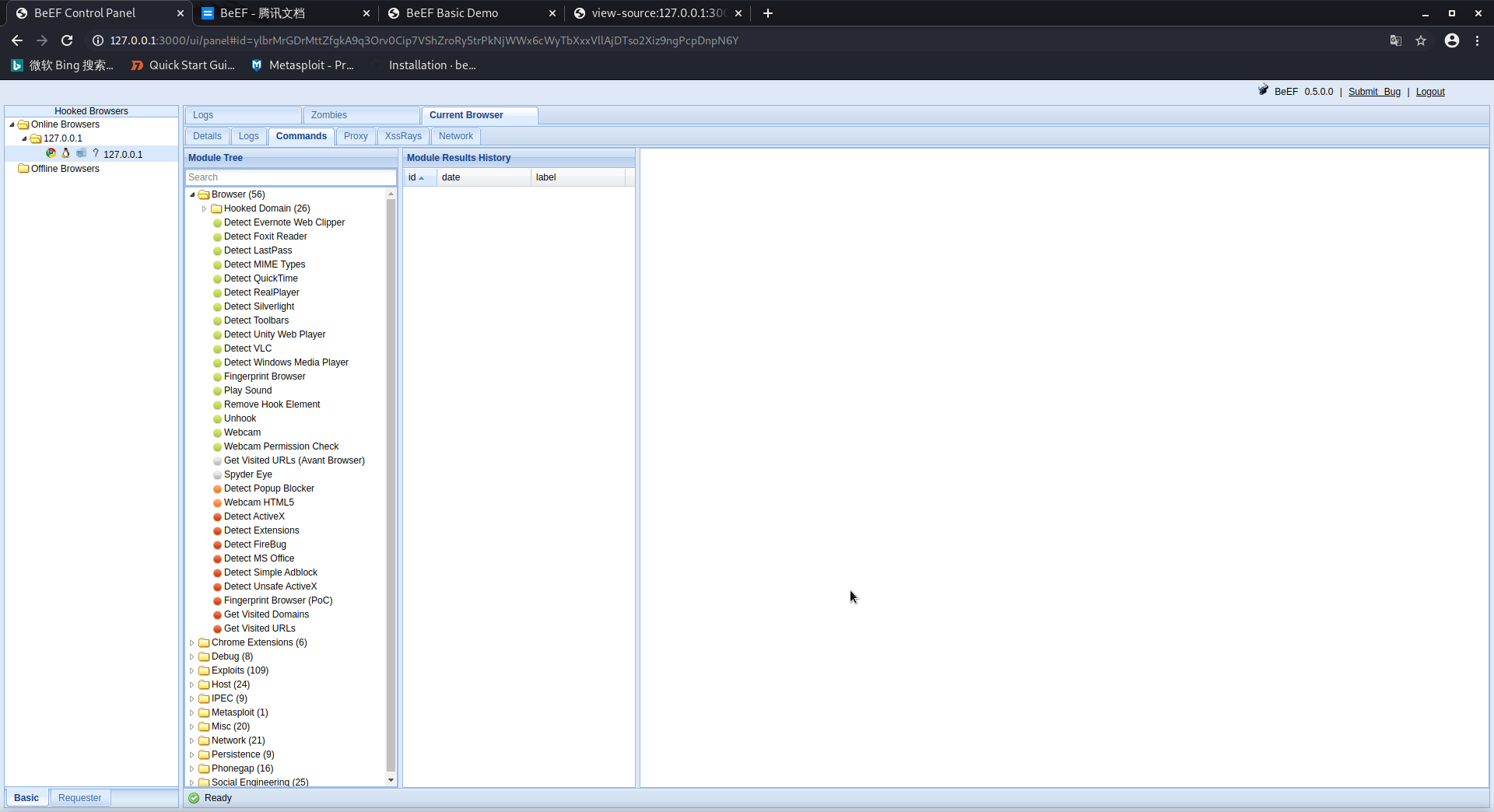Viewport: 1494px width, 812px height.
Task: Click the Chrome browser icon for hooked 127.0.0.1
Action: (51, 154)
